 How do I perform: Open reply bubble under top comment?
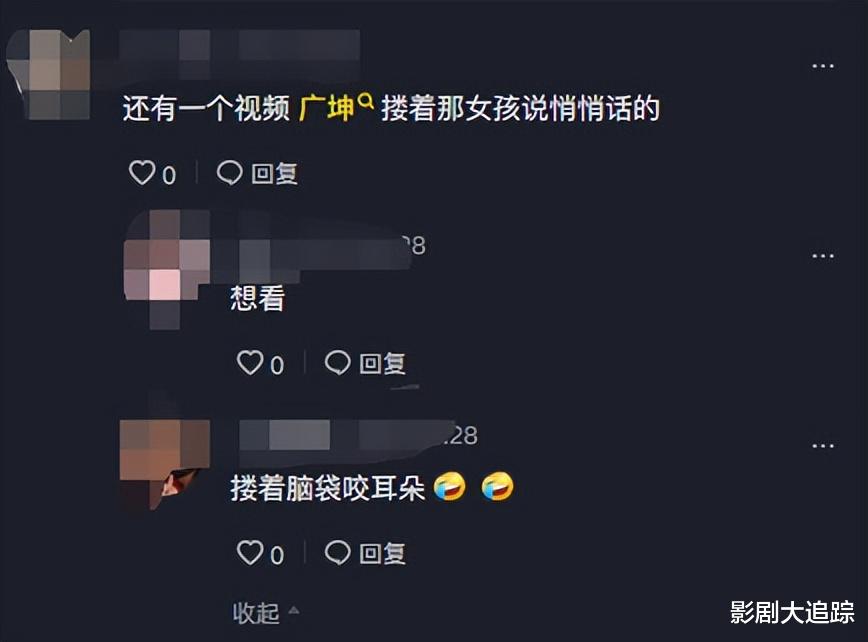pos(229,173)
